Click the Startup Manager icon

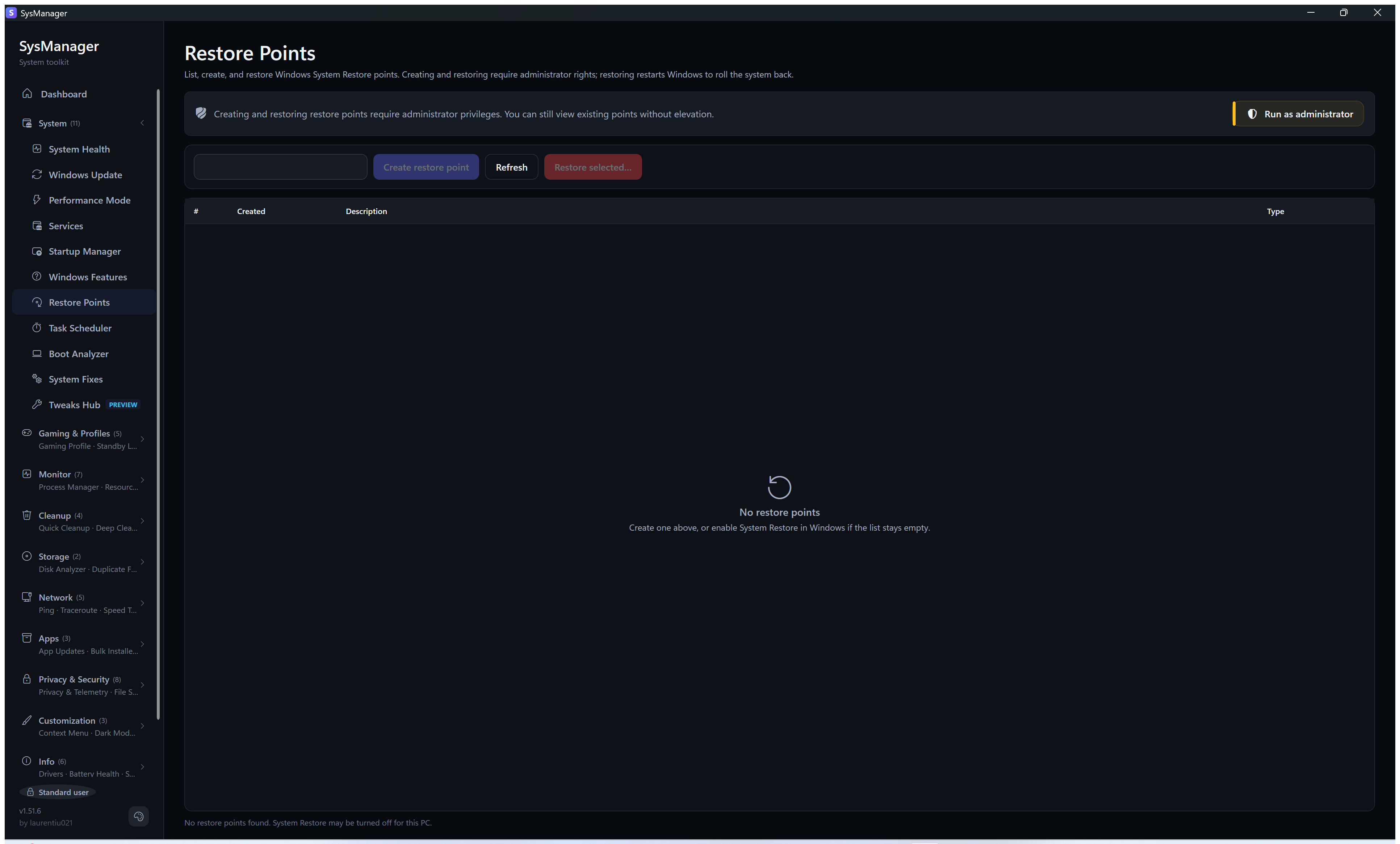tap(37, 251)
